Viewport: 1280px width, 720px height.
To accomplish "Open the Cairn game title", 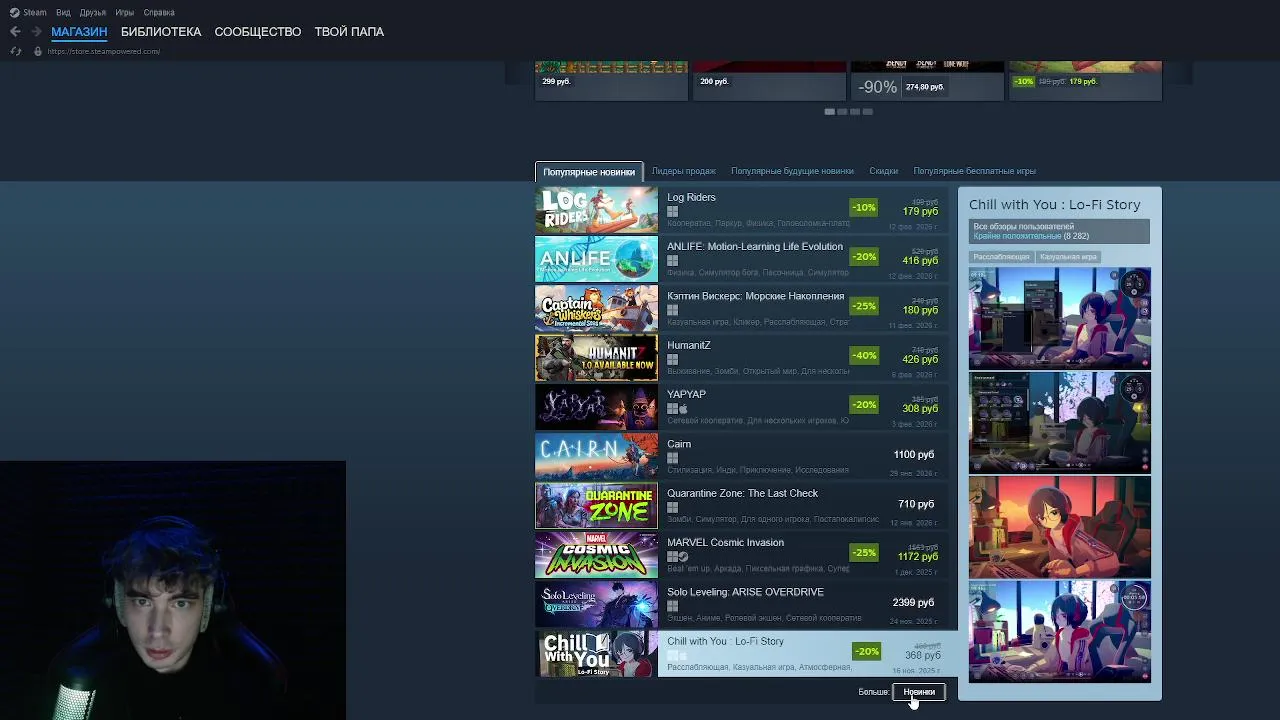I will coord(679,444).
